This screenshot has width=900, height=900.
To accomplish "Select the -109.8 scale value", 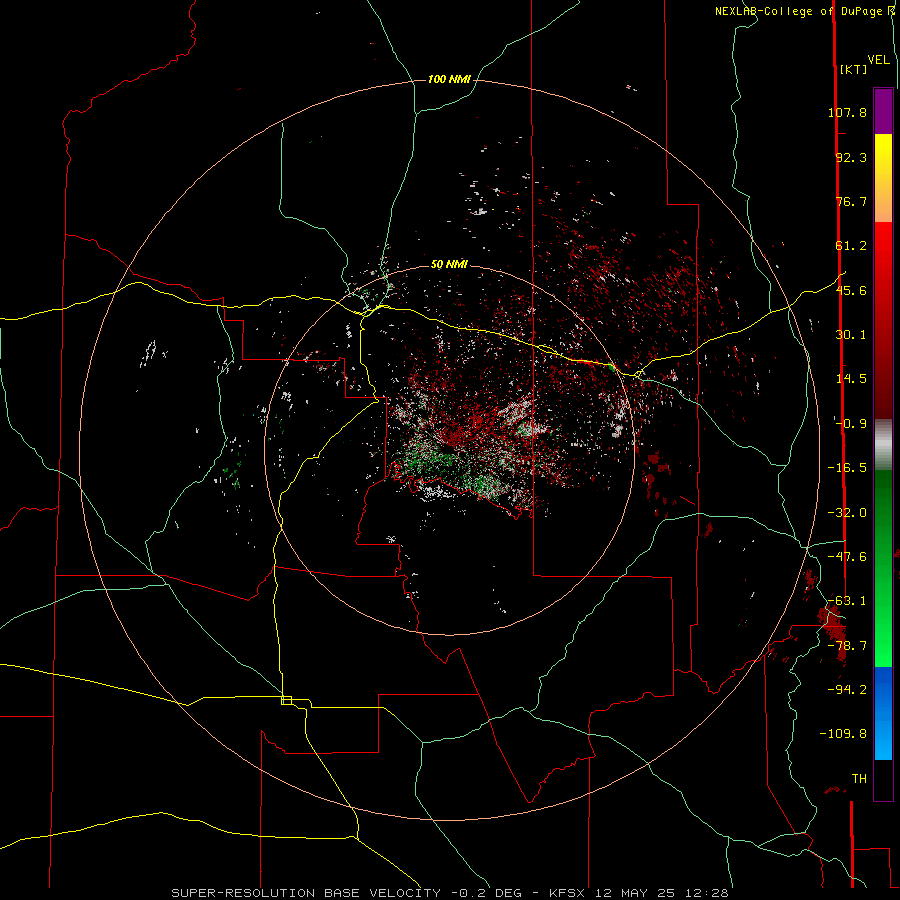I will (x=843, y=735).
